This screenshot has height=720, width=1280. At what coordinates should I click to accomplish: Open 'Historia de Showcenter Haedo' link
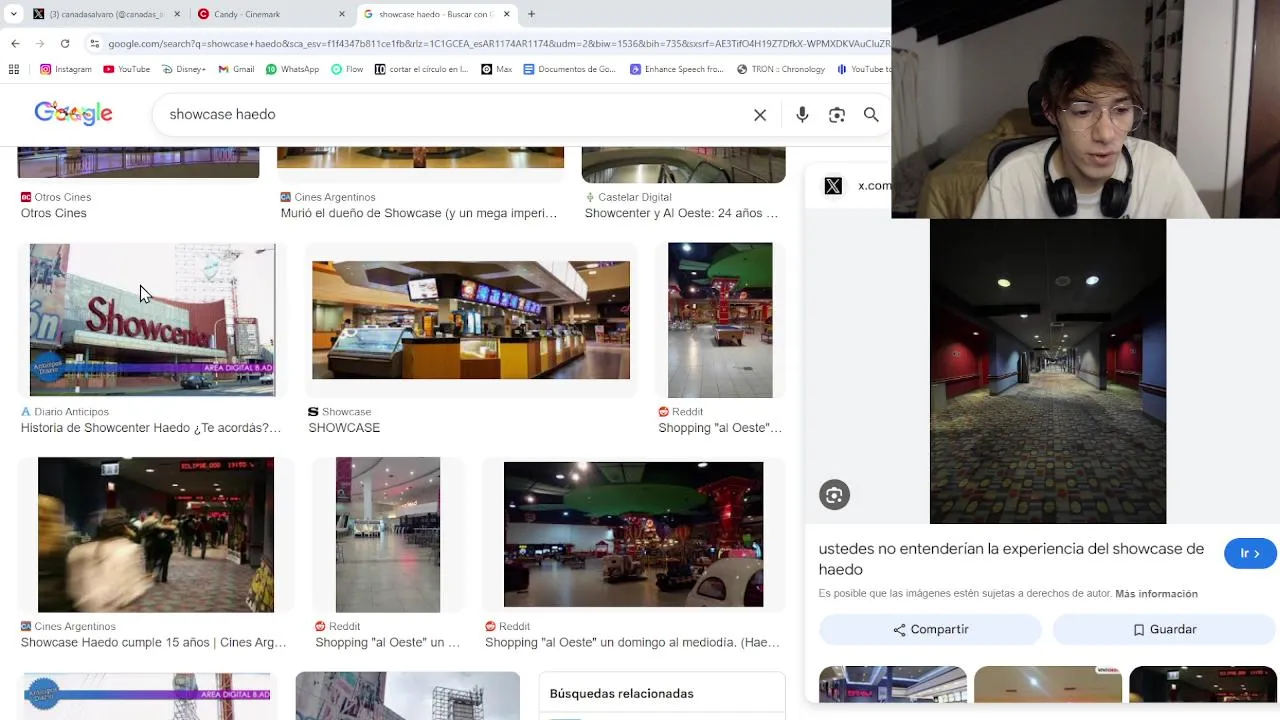[151, 428]
